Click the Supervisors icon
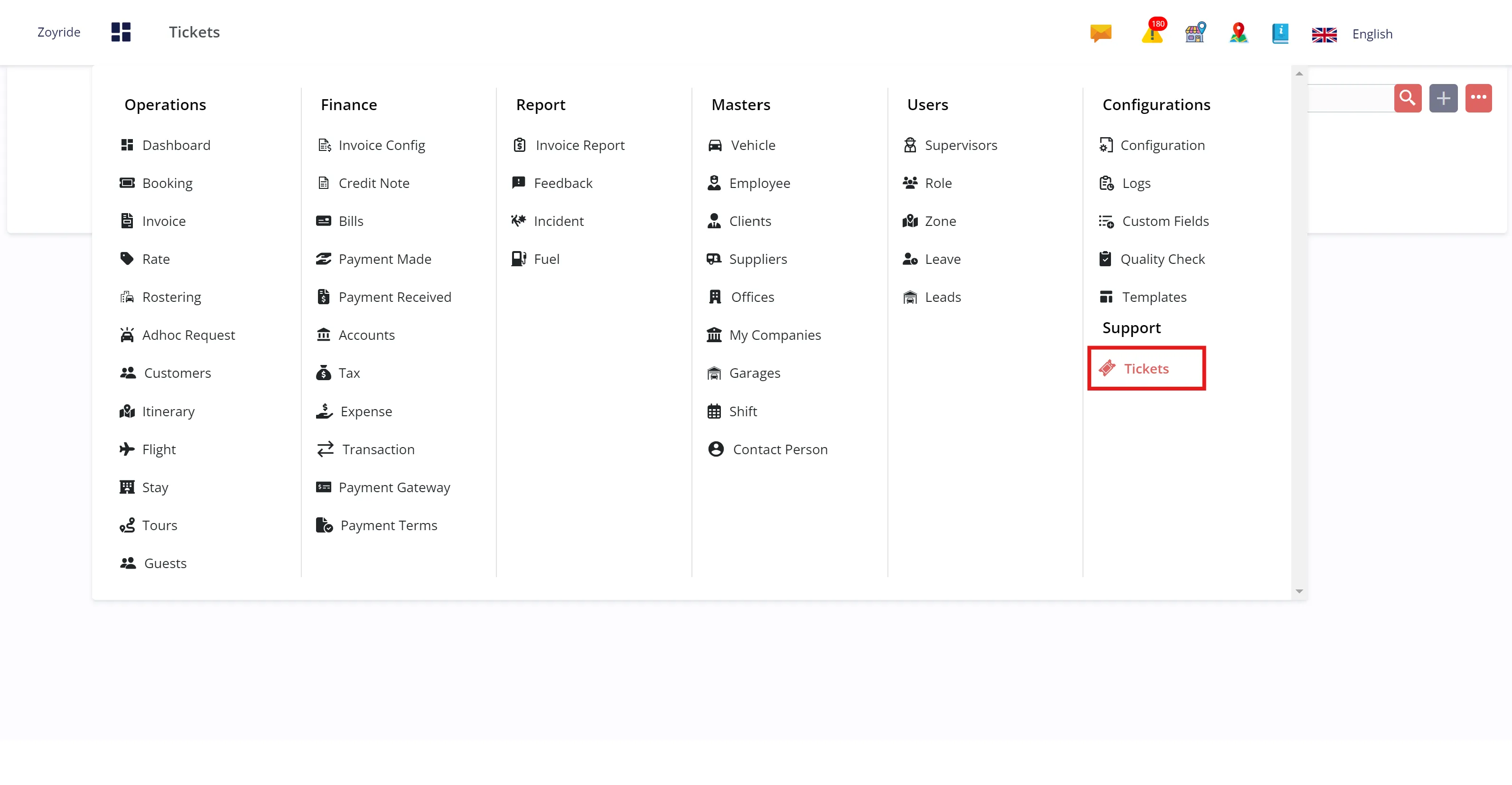Viewport: 1512px width, 785px height. [910, 145]
